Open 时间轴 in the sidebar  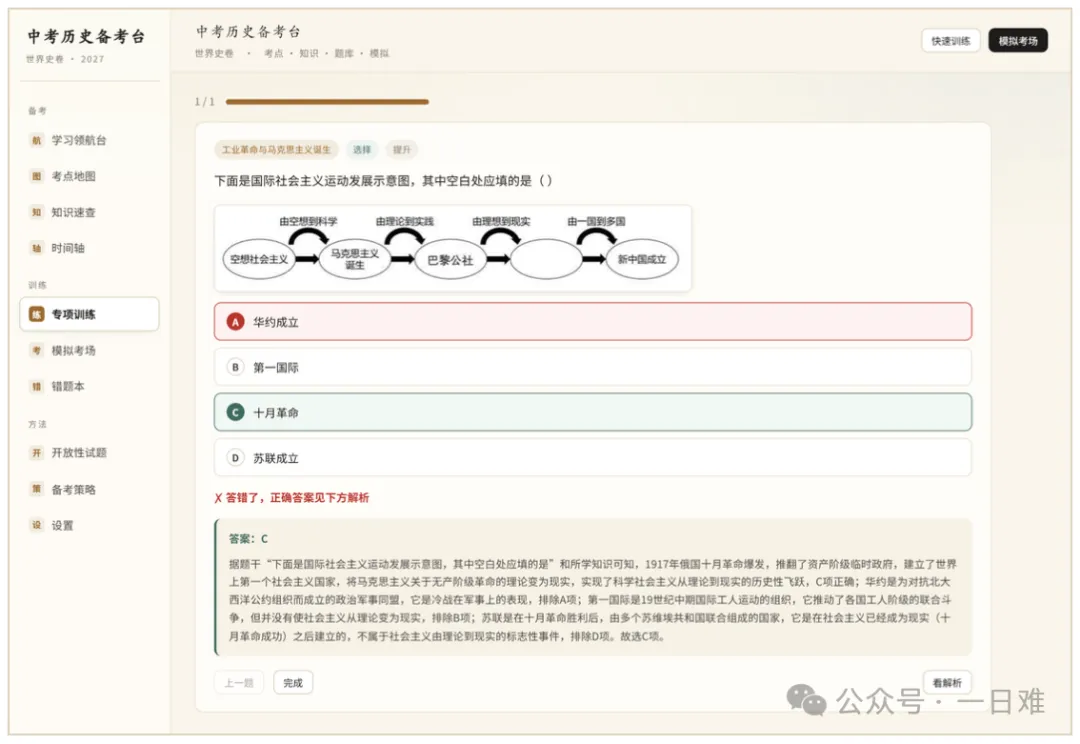(90, 248)
